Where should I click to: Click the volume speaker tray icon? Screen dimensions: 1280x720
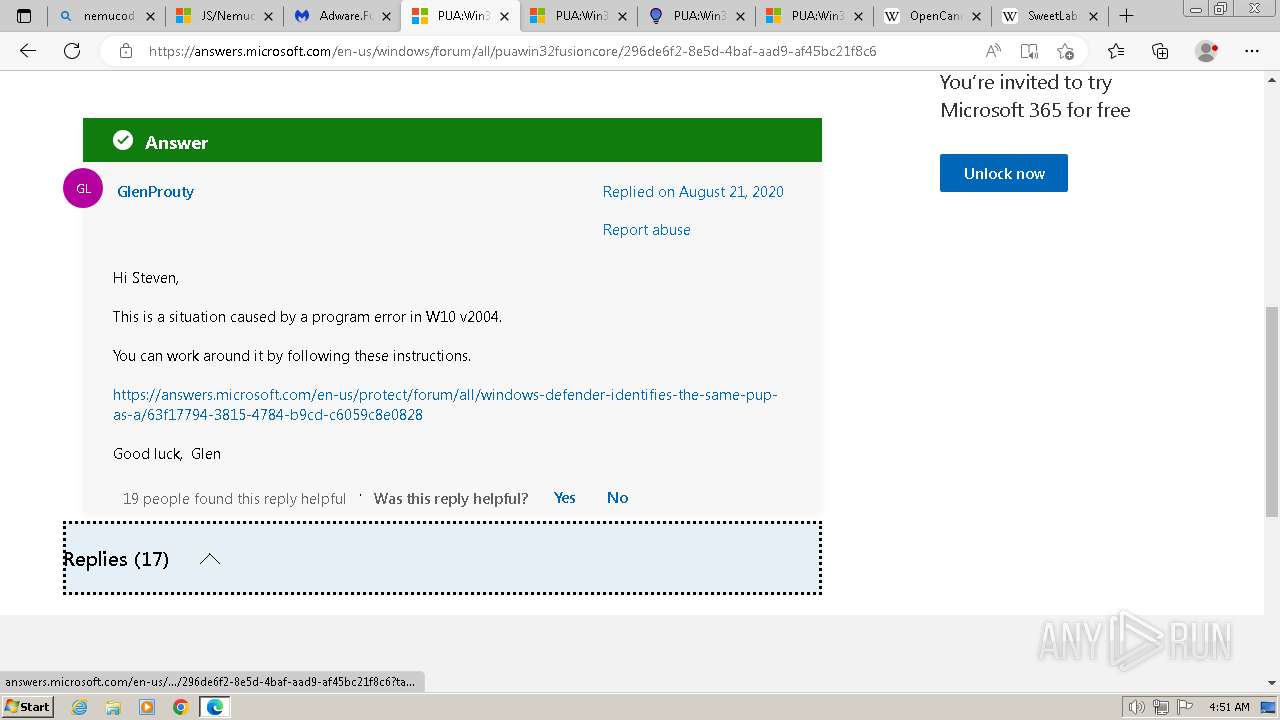[1137, 707]
